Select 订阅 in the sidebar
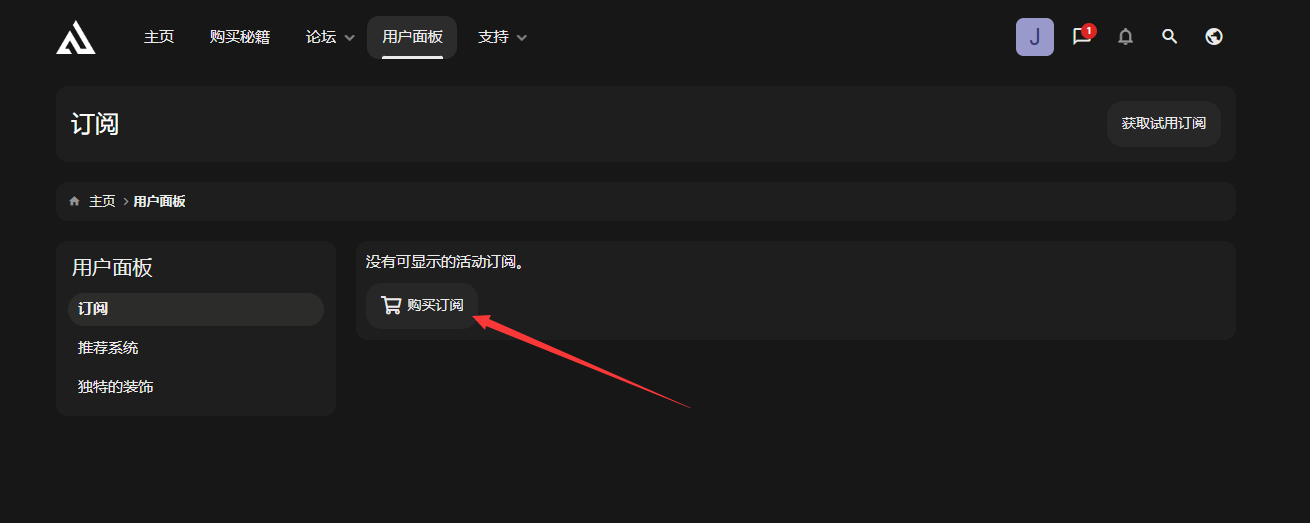Image resolution: width=1310 pixels, height=523 pixels. coord(196,309)
